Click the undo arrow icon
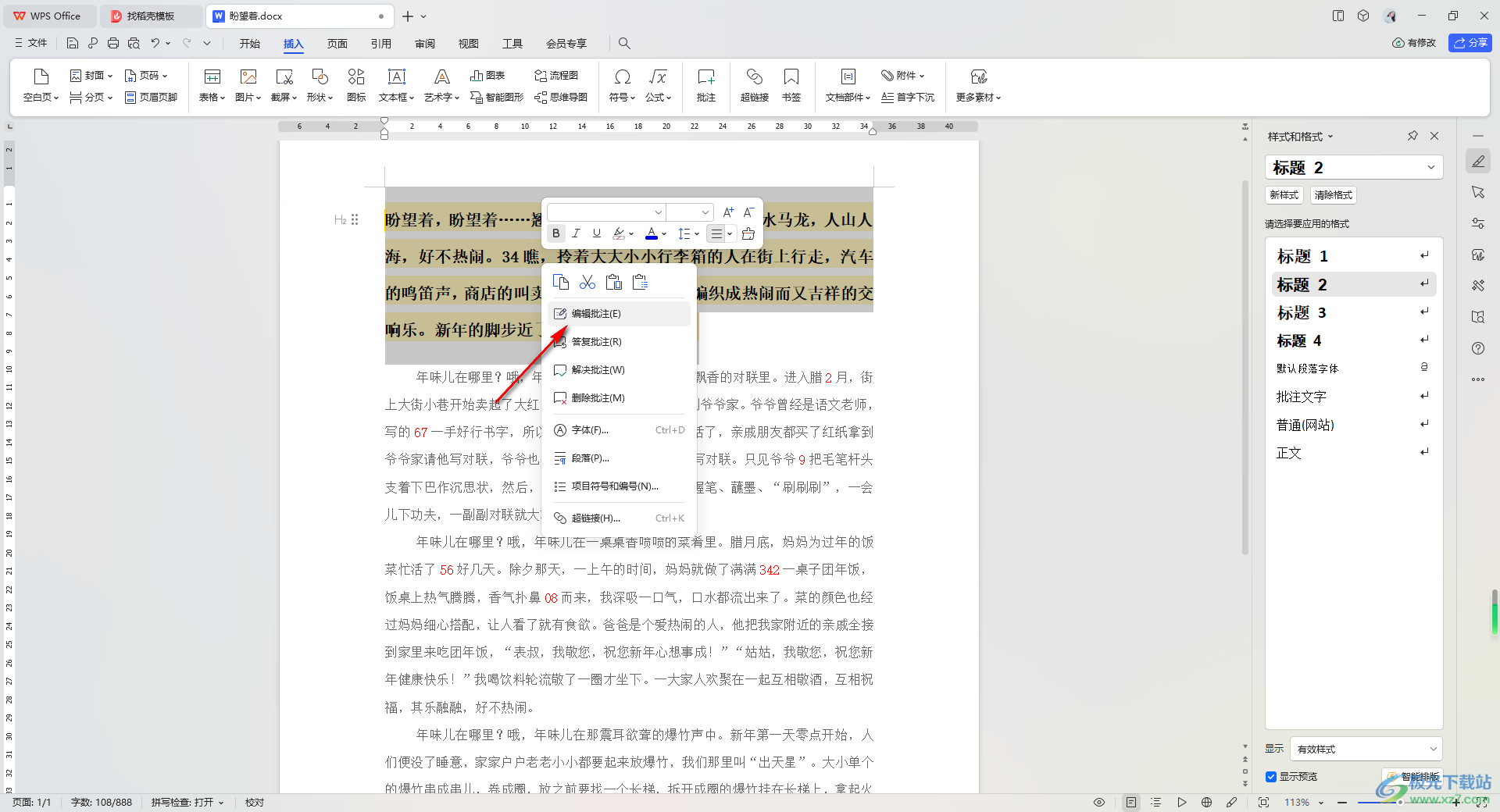The image size is (1500, 812). (155, 44)
